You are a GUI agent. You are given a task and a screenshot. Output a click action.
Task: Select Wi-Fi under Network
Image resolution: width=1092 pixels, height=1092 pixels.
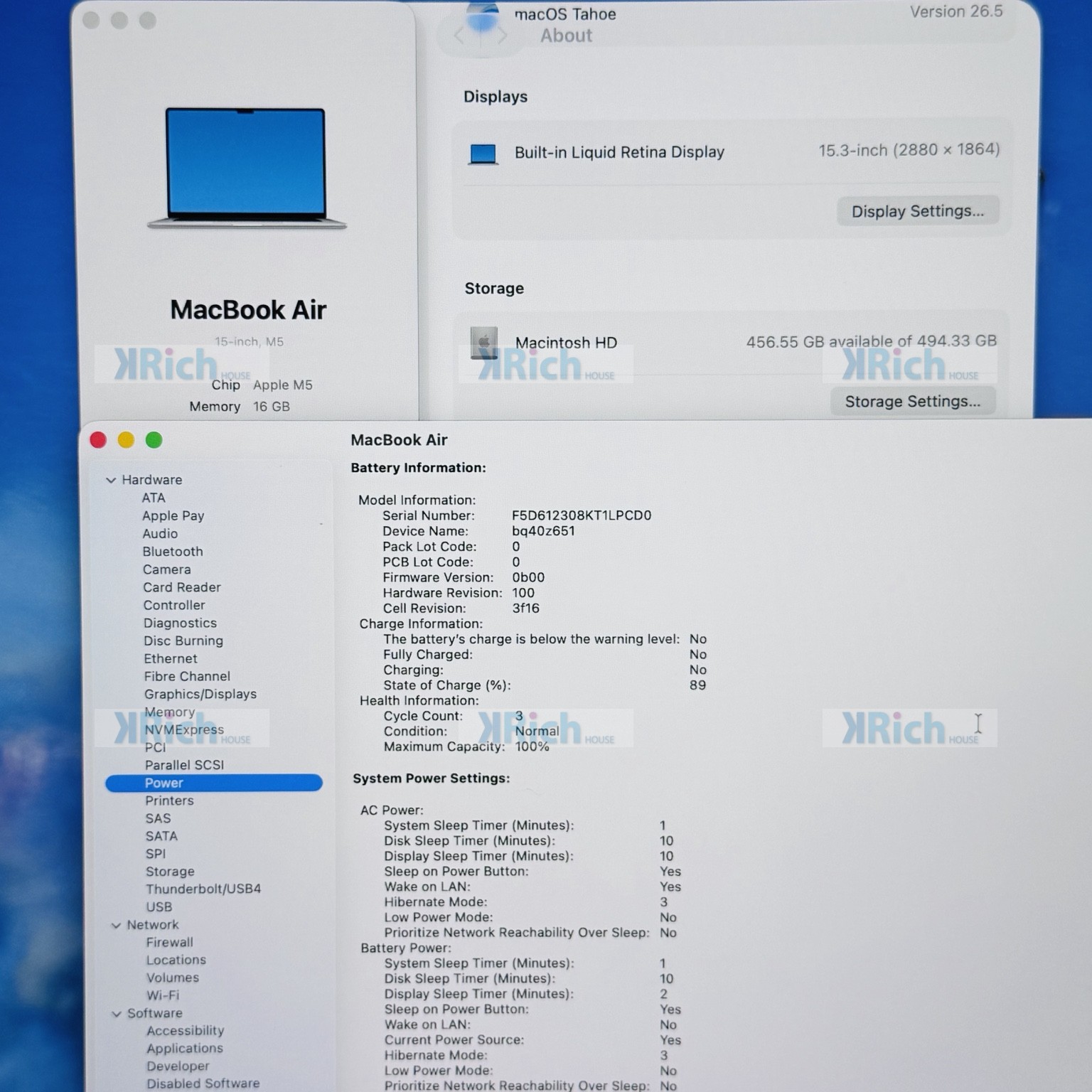click(x=163, y=996)
